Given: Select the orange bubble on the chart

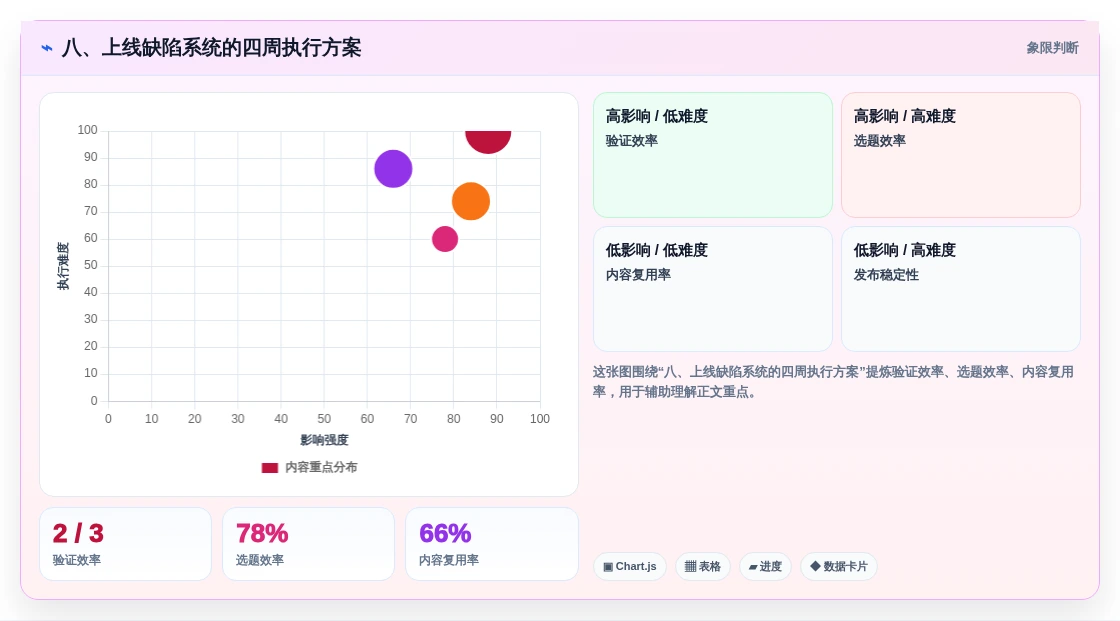Looking at the screenshot, I should 471,202.
